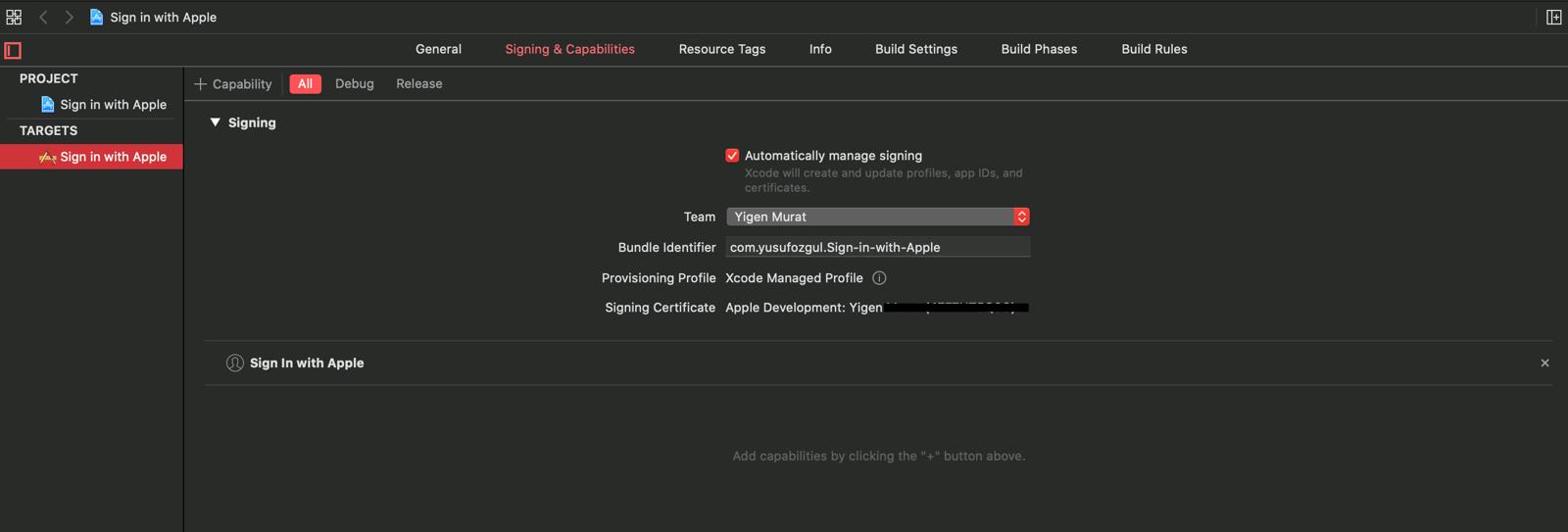Click the Bundle Identifier text field
This screenshot has width=1568, height=532.
click(877, 248)
